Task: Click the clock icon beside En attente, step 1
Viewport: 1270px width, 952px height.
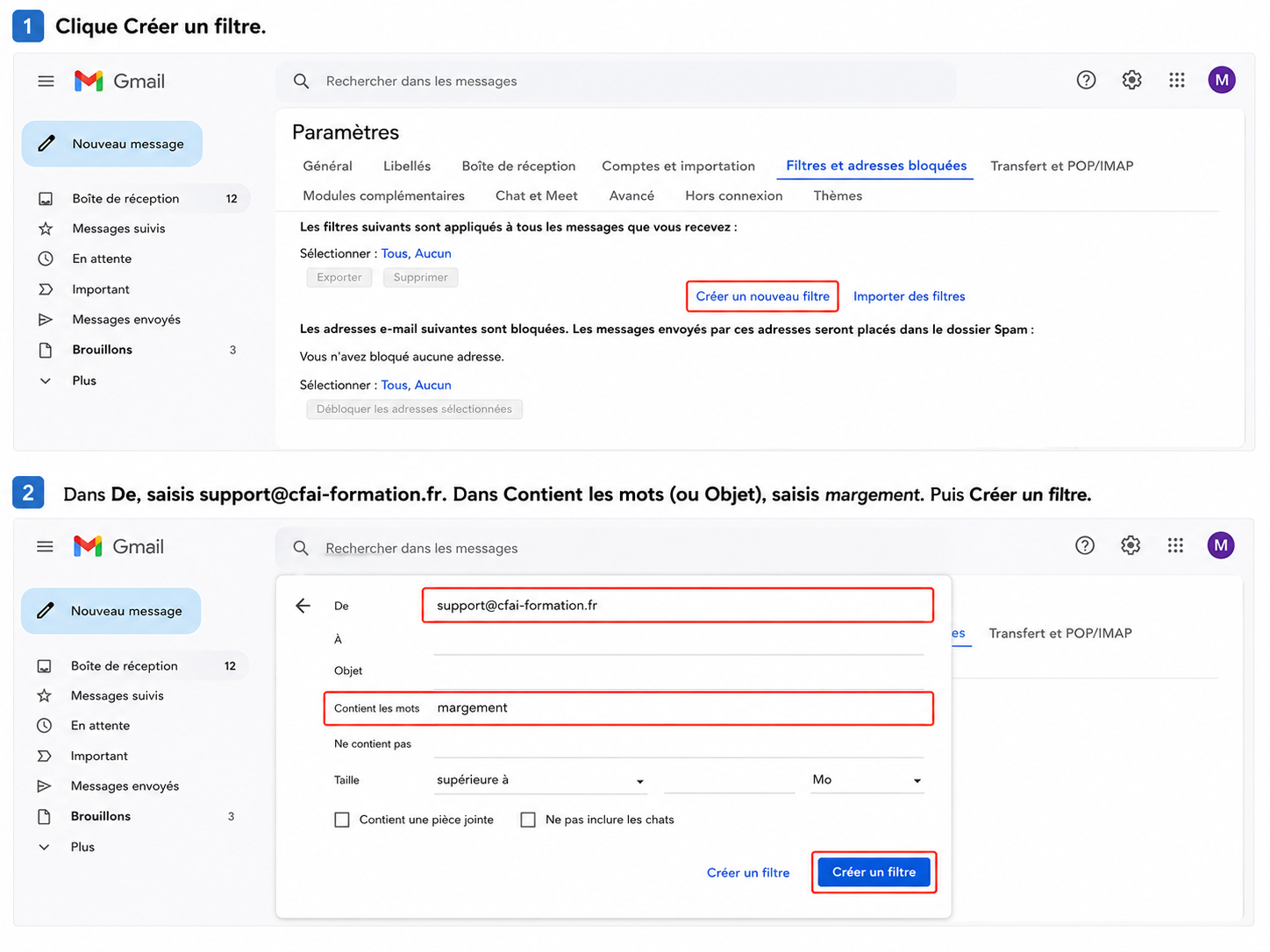Action: (46, 259)
